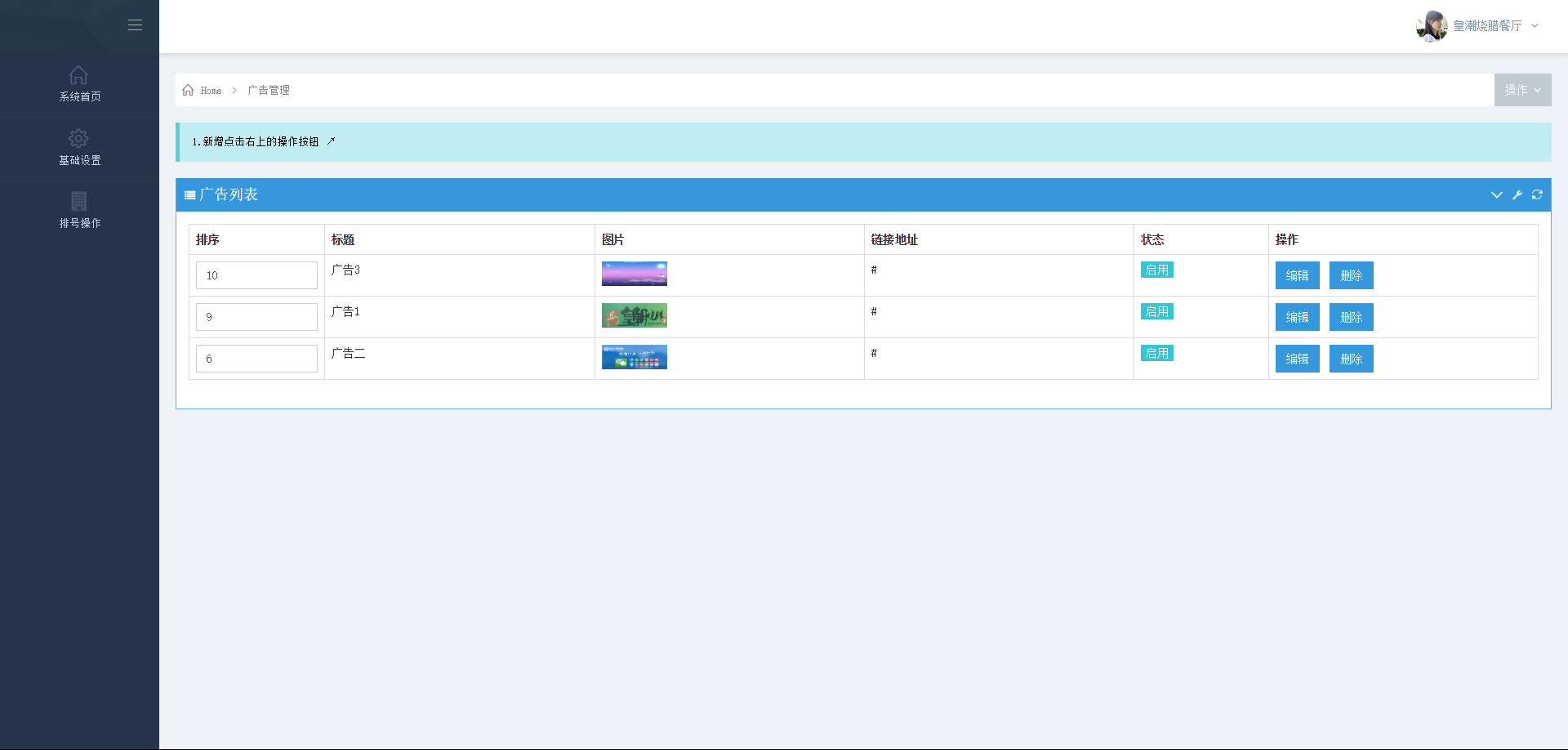Select the 广告1 title cell

[x=460, y=317]
